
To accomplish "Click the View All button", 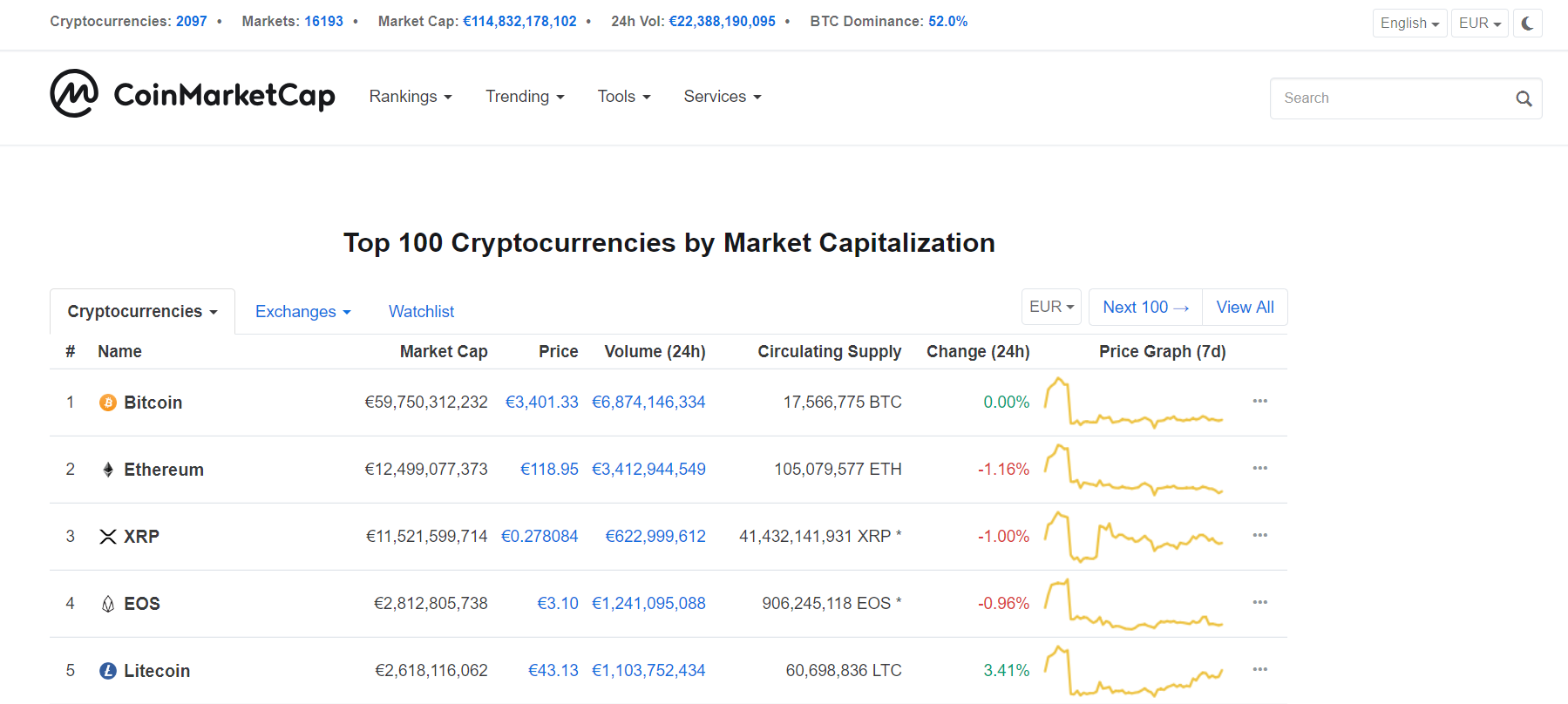I will [x=1245, y=308].
